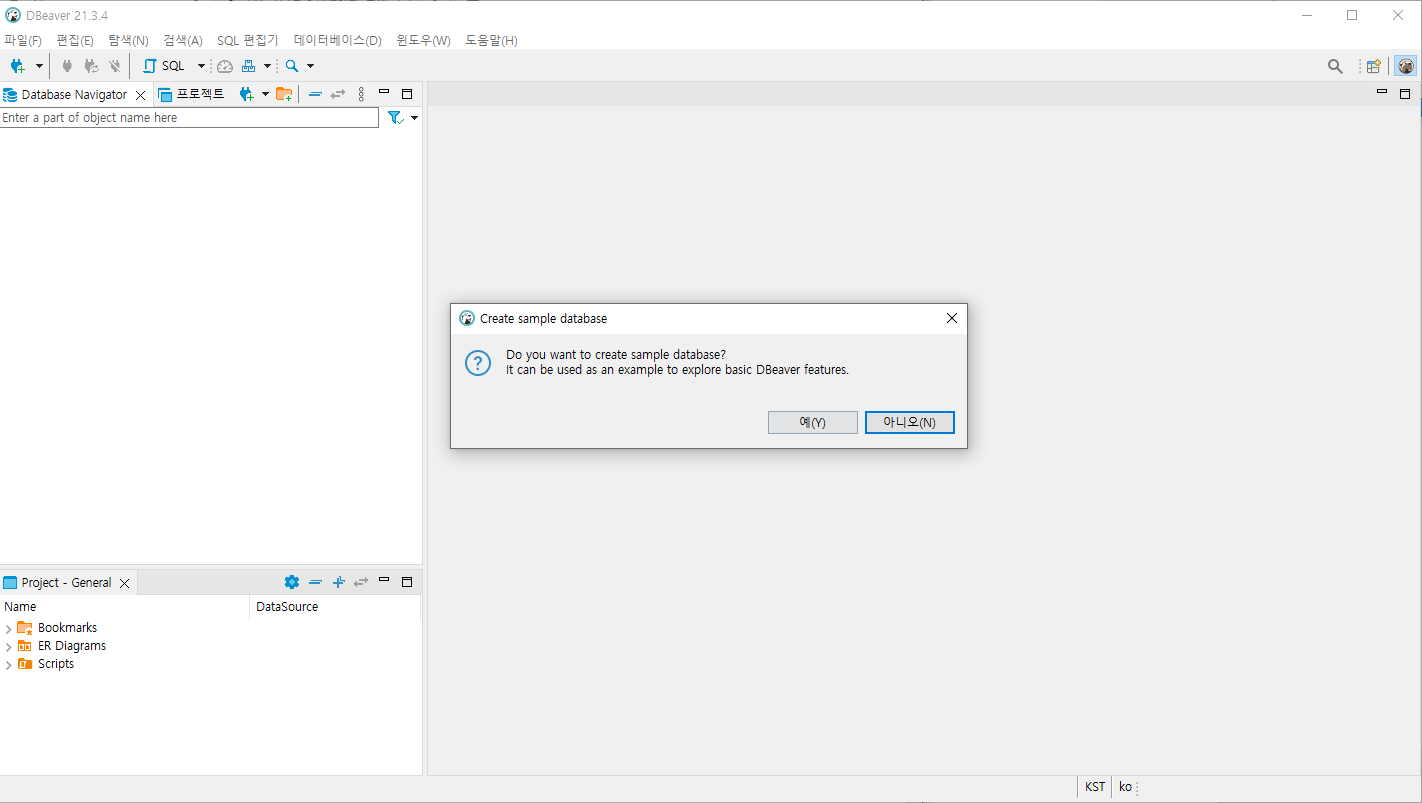Click the Reconnect (invalidate) plug icon
The image size is (1422, 803).
91,66
